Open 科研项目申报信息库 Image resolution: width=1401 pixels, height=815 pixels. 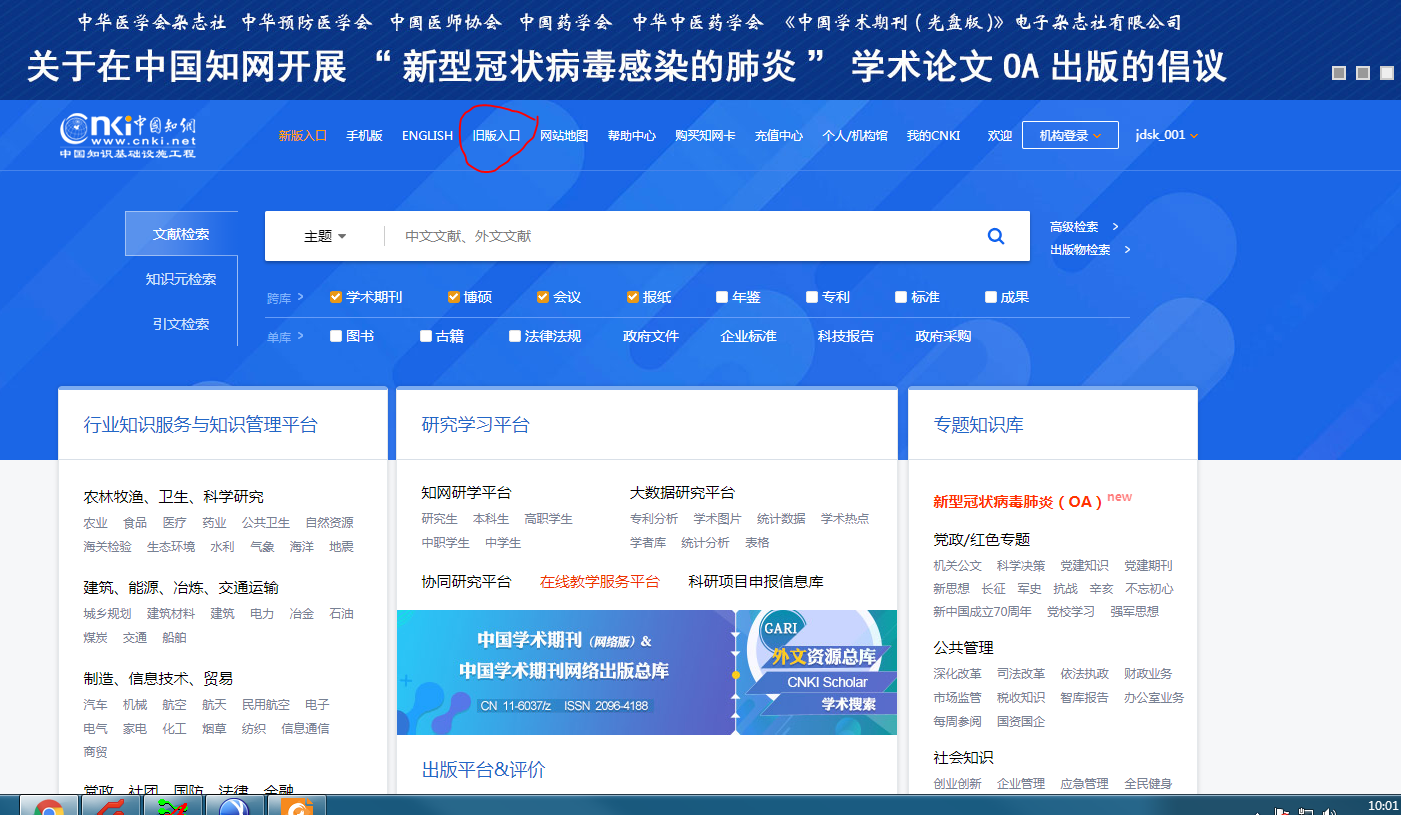point(756,581)
